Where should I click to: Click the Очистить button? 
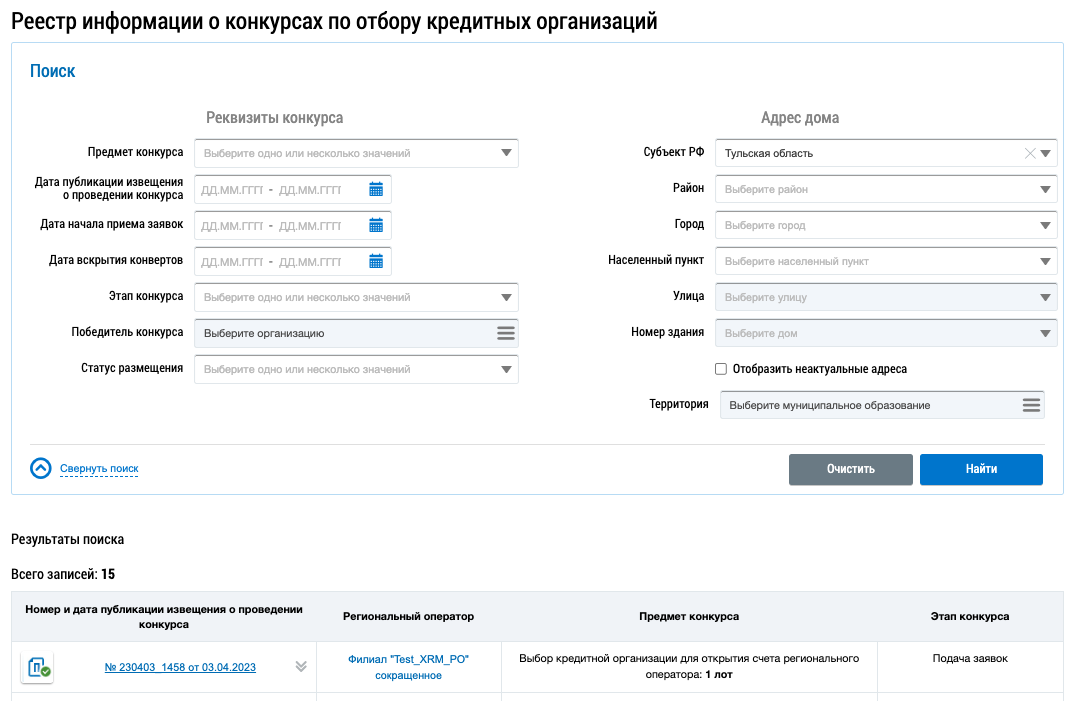[x=850, y=469]
